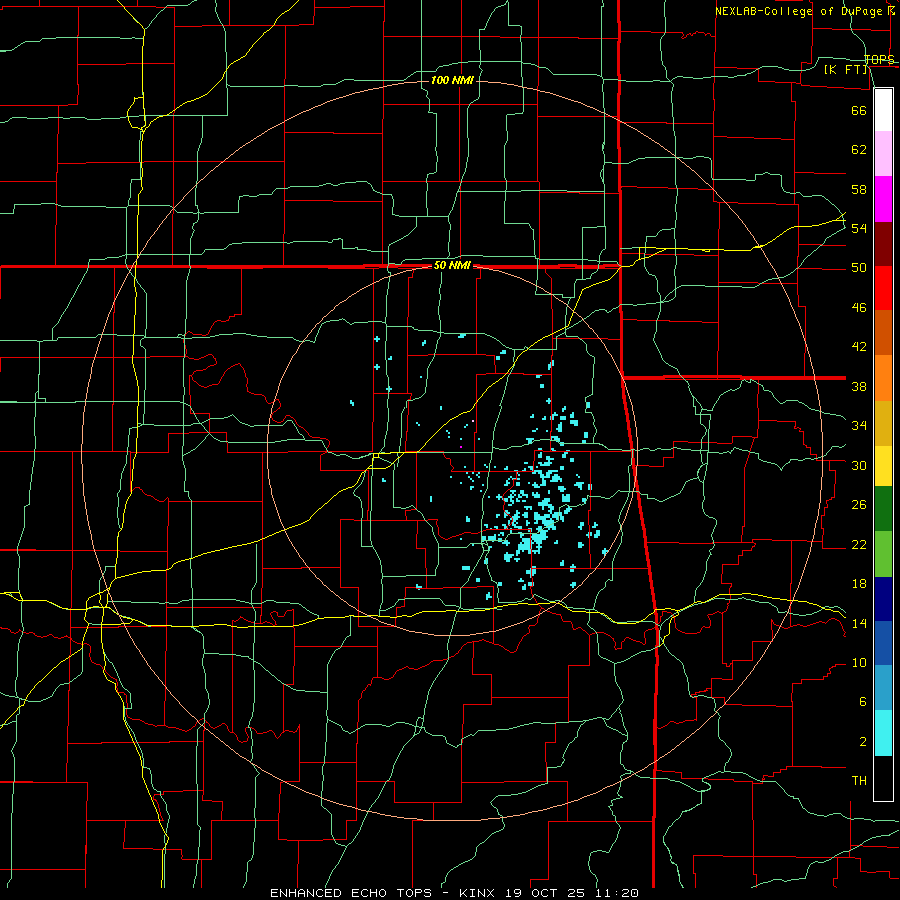The width and height of the screenshot is (900, 900).
Task: Click the white color swatch above 66 in the legend
Action: (x=883, y=110)
